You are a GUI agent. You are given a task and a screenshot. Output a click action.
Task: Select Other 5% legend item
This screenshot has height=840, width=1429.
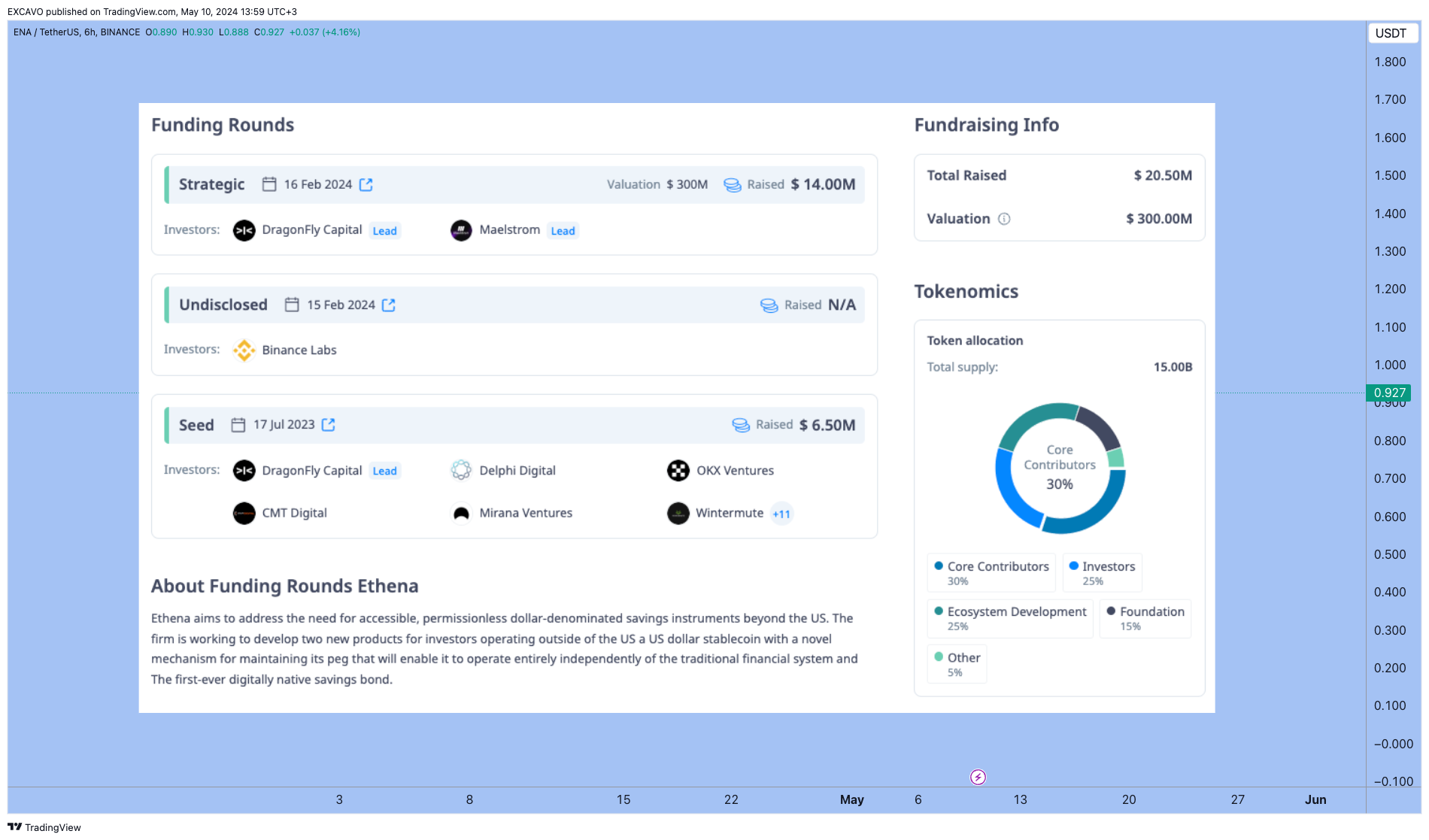(x=957, y=664)
